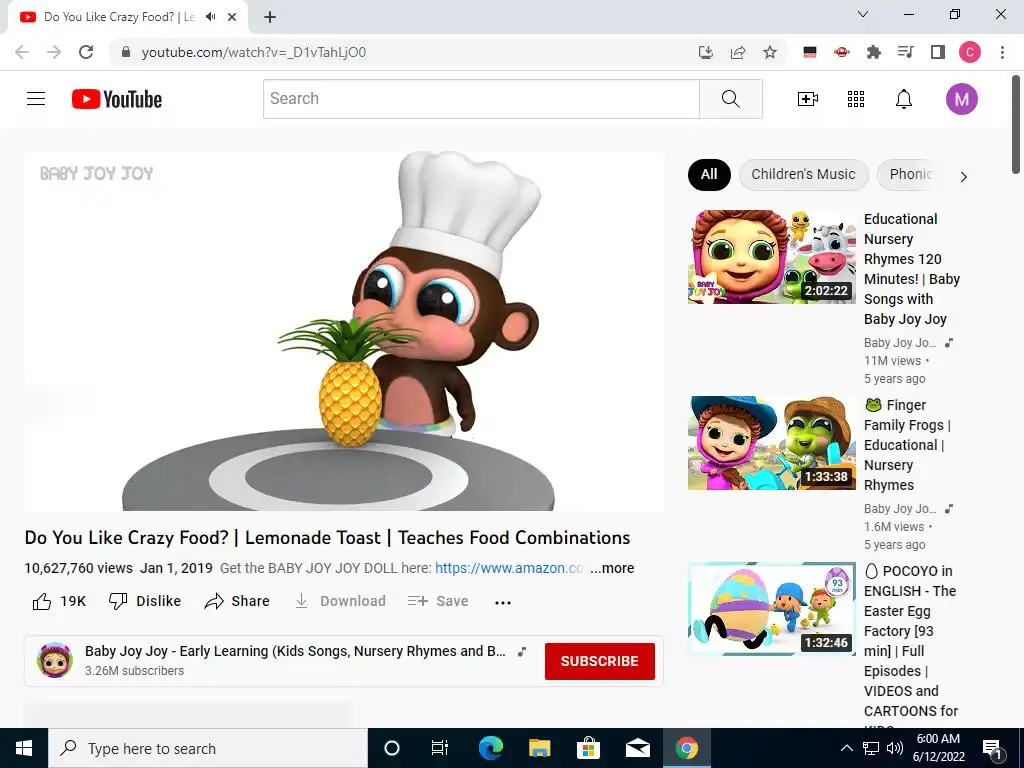Open the YouTube hamburger guide menu
This screenshot has height=768, width=1024.
[x=36, y=99]
